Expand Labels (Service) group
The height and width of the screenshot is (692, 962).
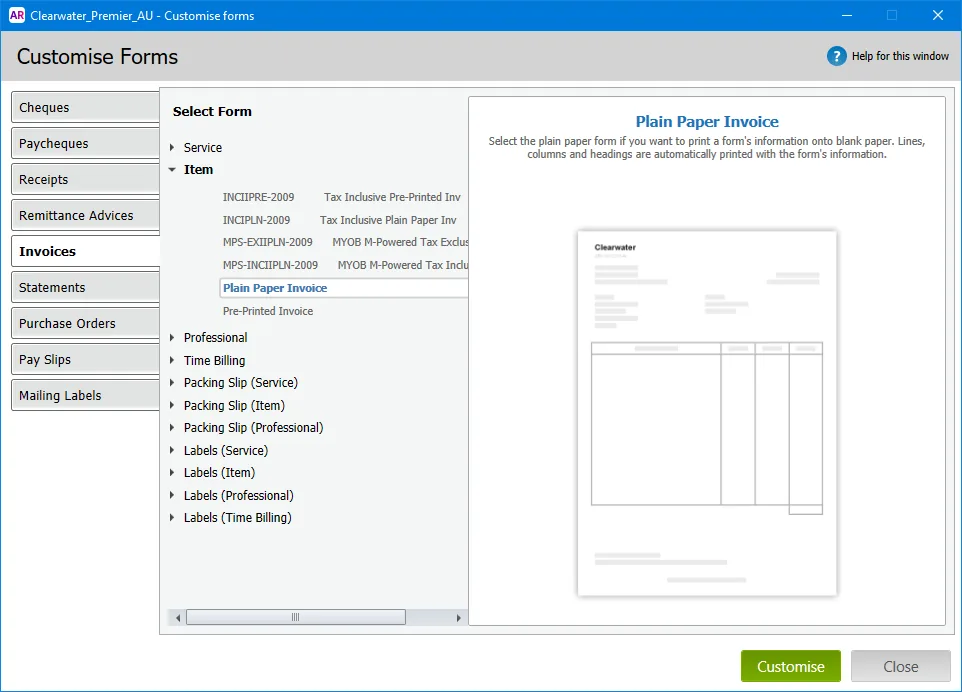point(172,450)
